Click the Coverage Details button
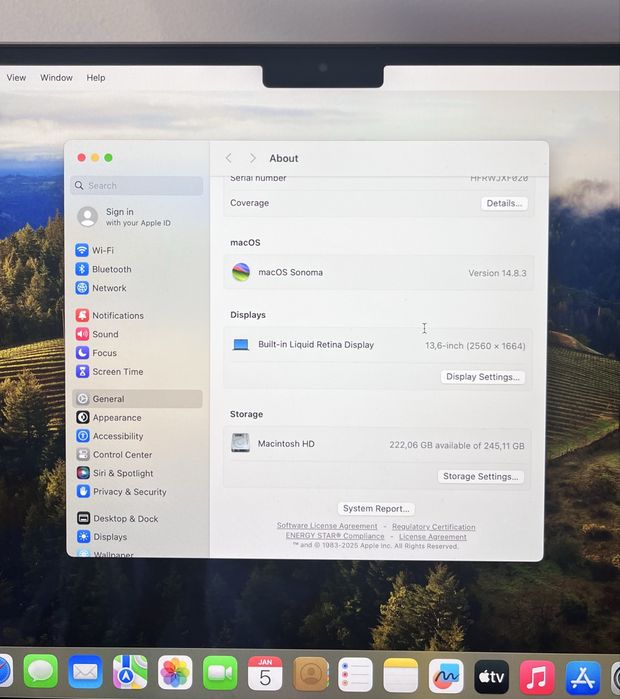 504,203
